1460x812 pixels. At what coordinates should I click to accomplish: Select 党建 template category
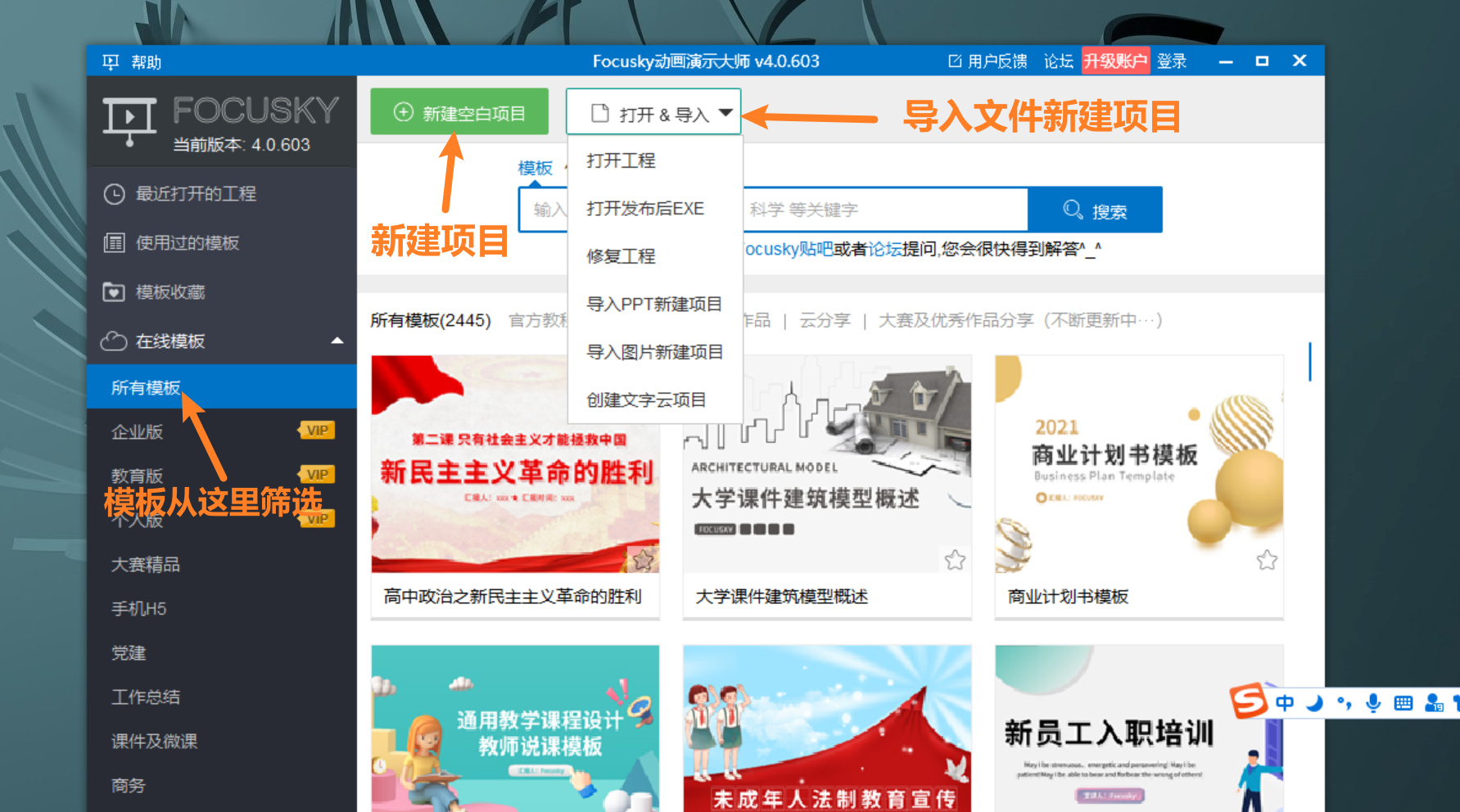click(x=129, y=652)
